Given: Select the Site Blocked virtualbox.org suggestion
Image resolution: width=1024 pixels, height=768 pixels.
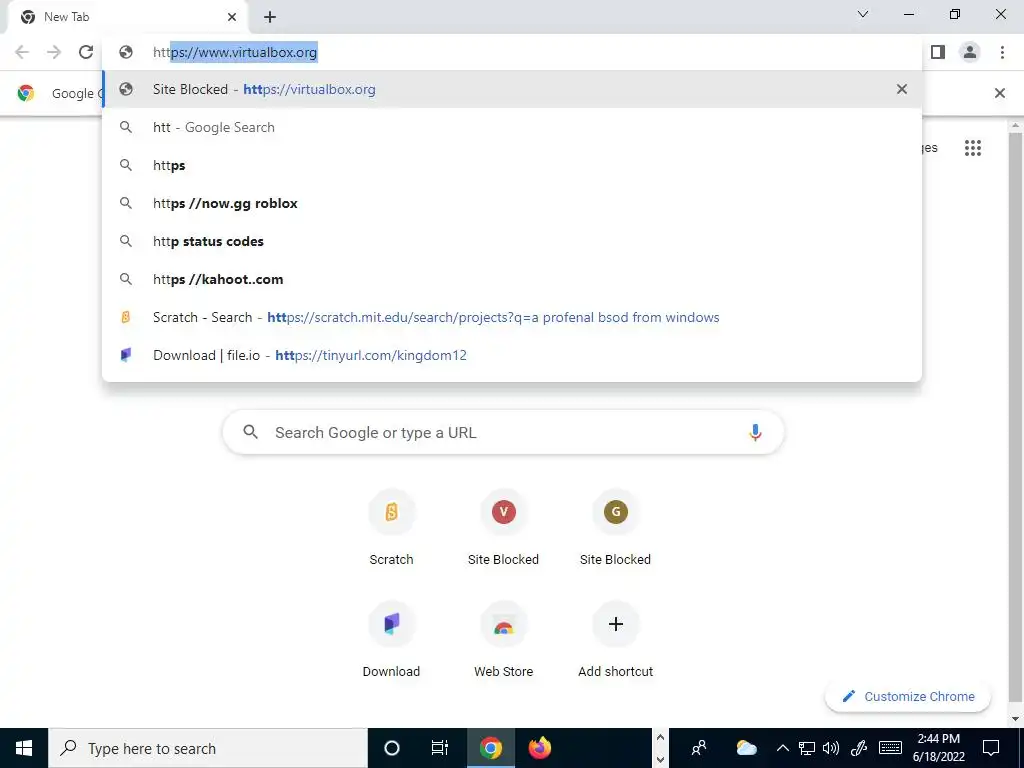Looking at the screenshot, I should click(x=512, y=89).
